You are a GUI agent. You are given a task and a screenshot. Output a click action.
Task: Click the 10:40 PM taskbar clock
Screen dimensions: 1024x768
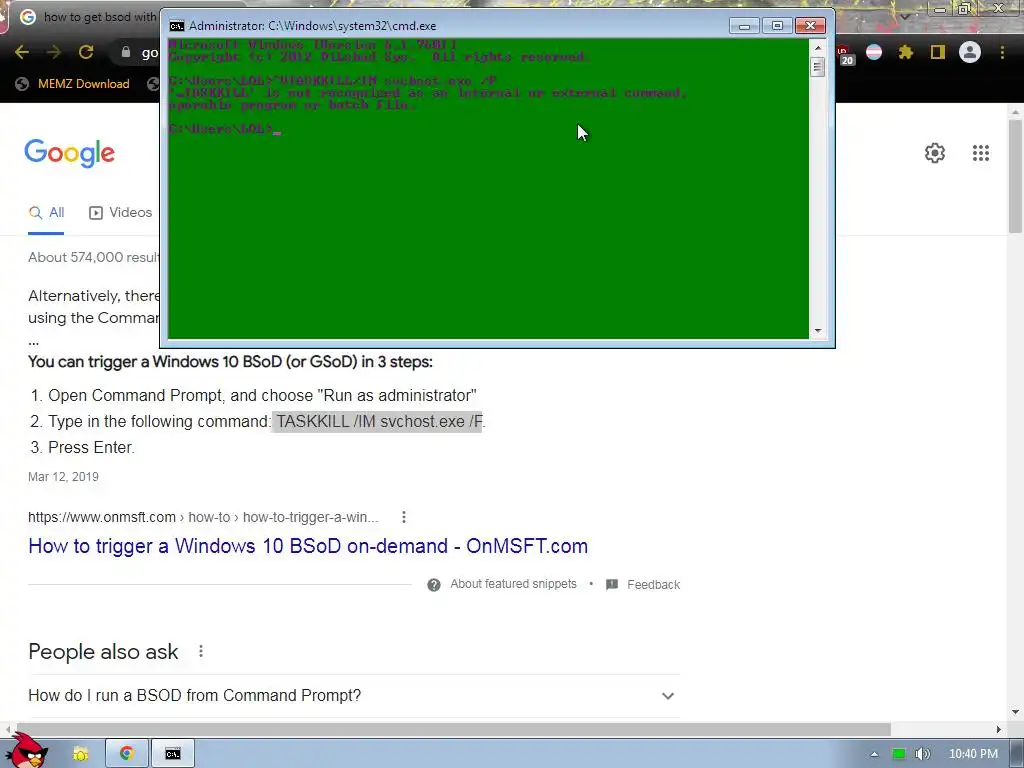(x=973, y=754)
